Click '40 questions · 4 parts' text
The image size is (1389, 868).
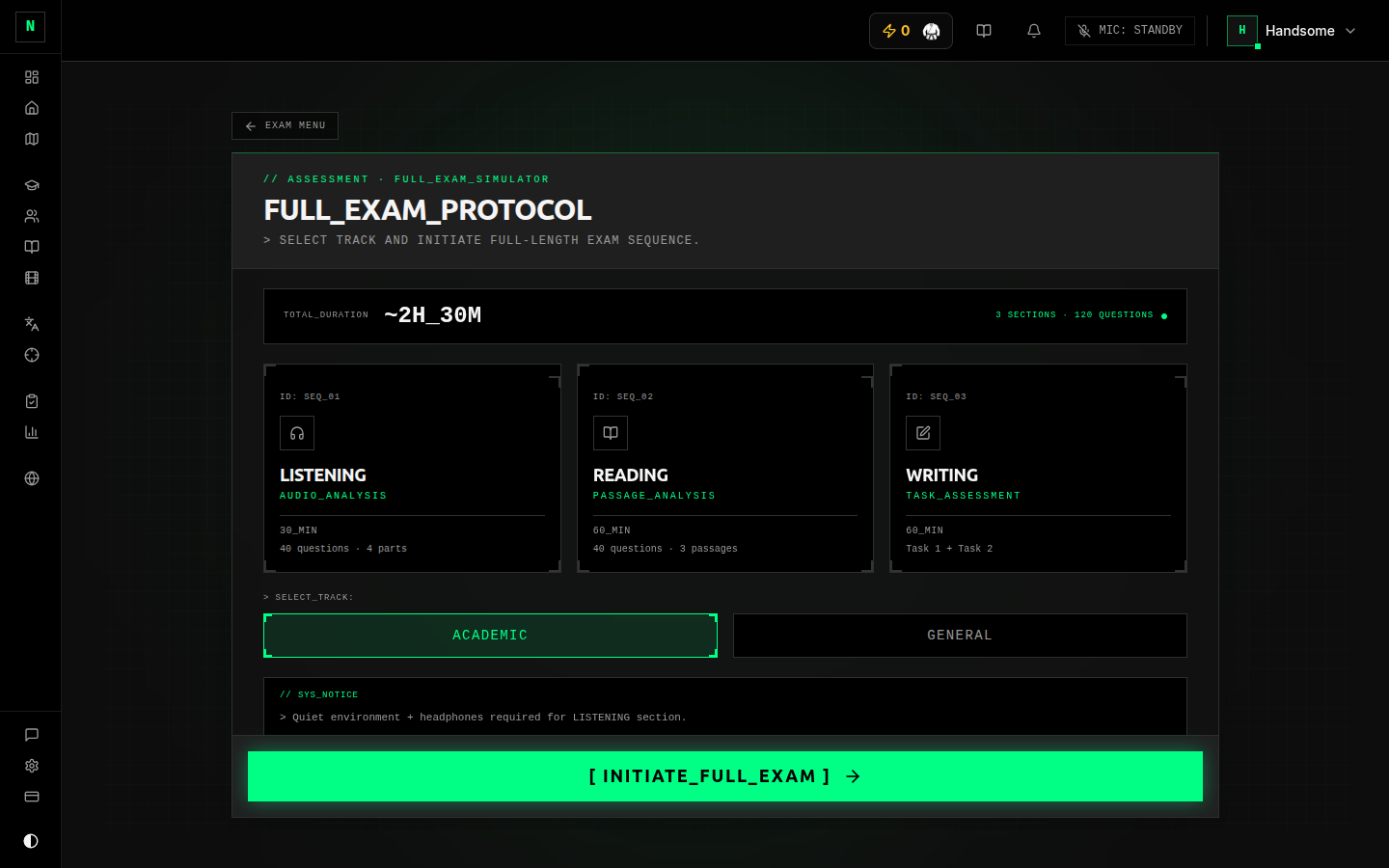(x=343, y=549)
